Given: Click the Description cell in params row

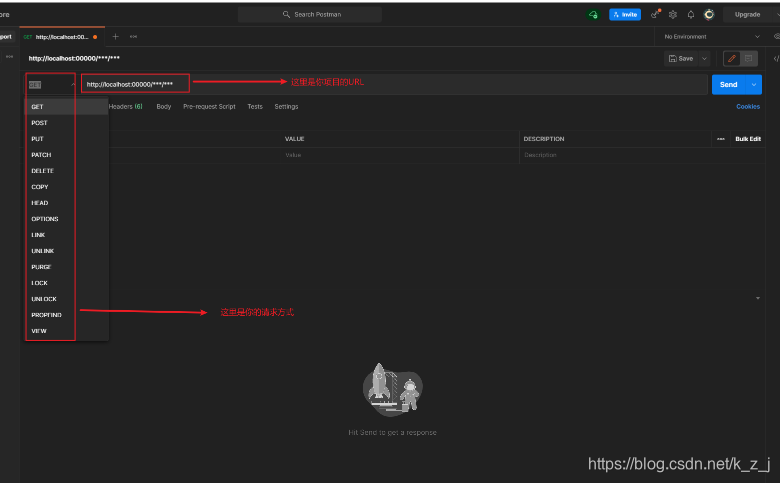Looking at the screenshot, I should [615, 155].
